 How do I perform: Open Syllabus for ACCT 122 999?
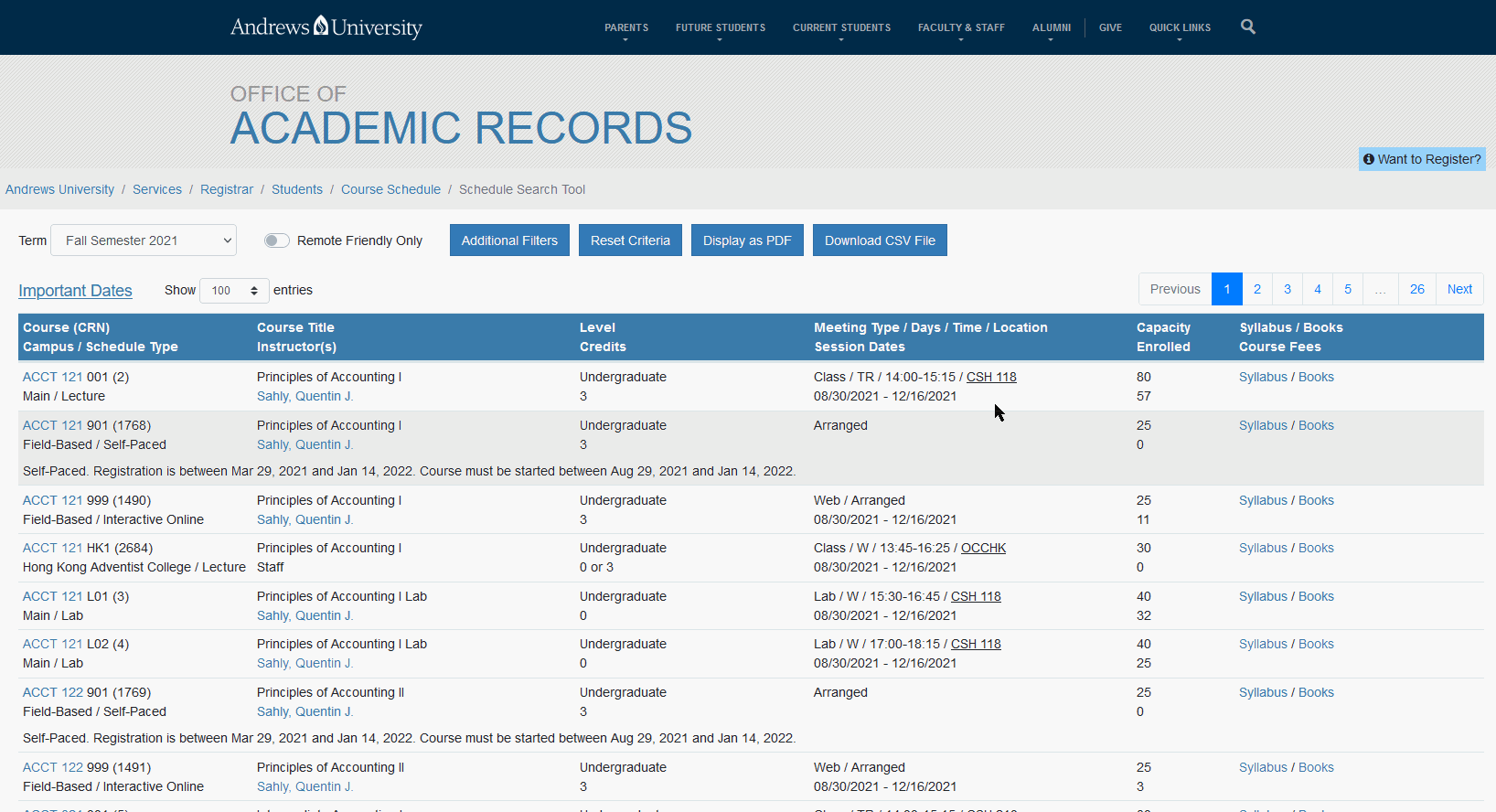[x=1263, y=767]
